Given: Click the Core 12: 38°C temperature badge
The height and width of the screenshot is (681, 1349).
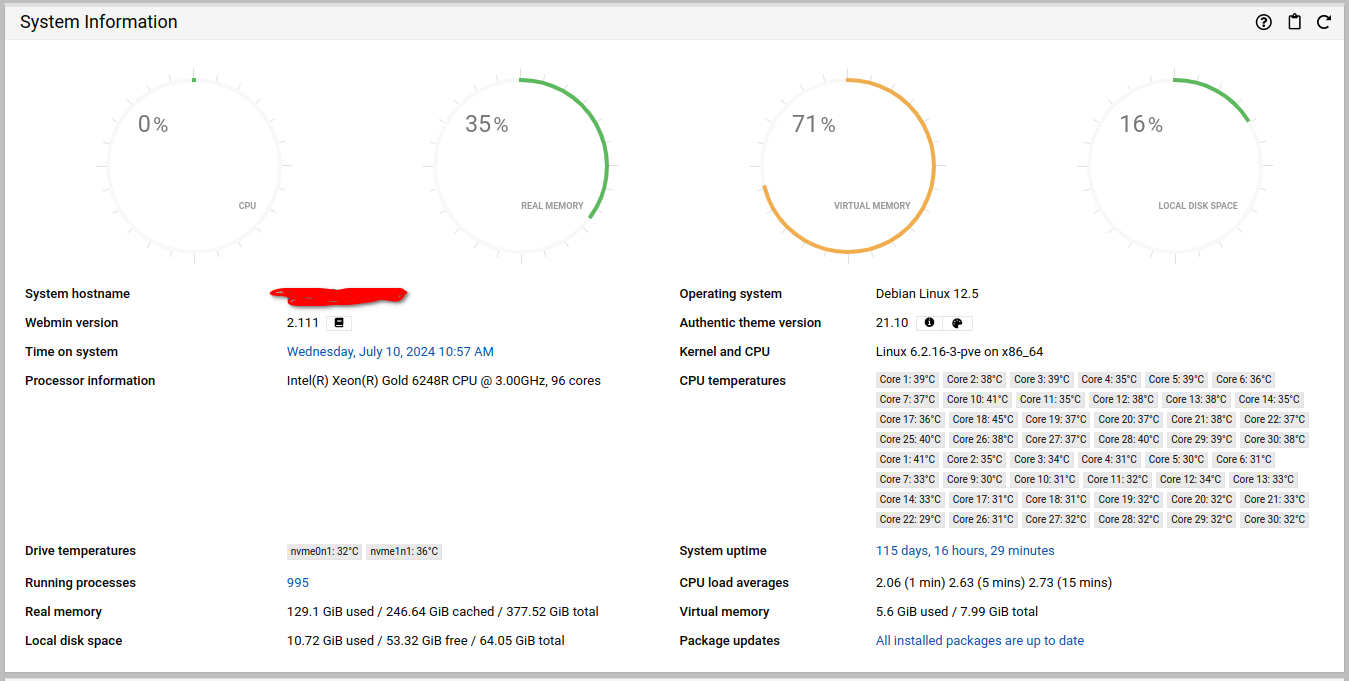Looking at the screenshot, I should point(1123,400).
